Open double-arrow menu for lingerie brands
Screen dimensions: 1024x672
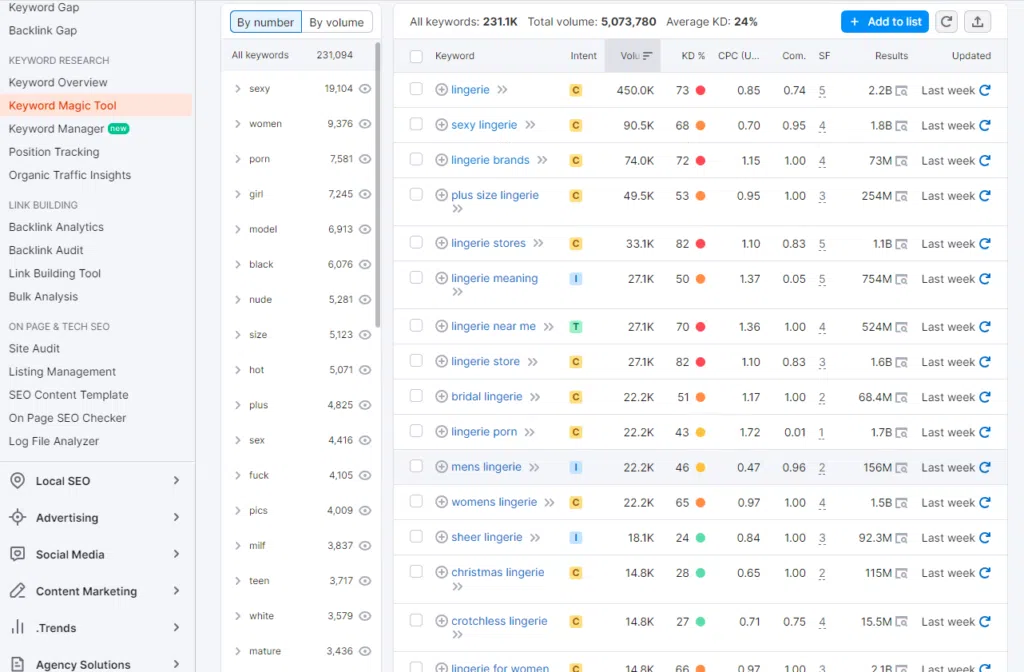[x=542, y=160]
